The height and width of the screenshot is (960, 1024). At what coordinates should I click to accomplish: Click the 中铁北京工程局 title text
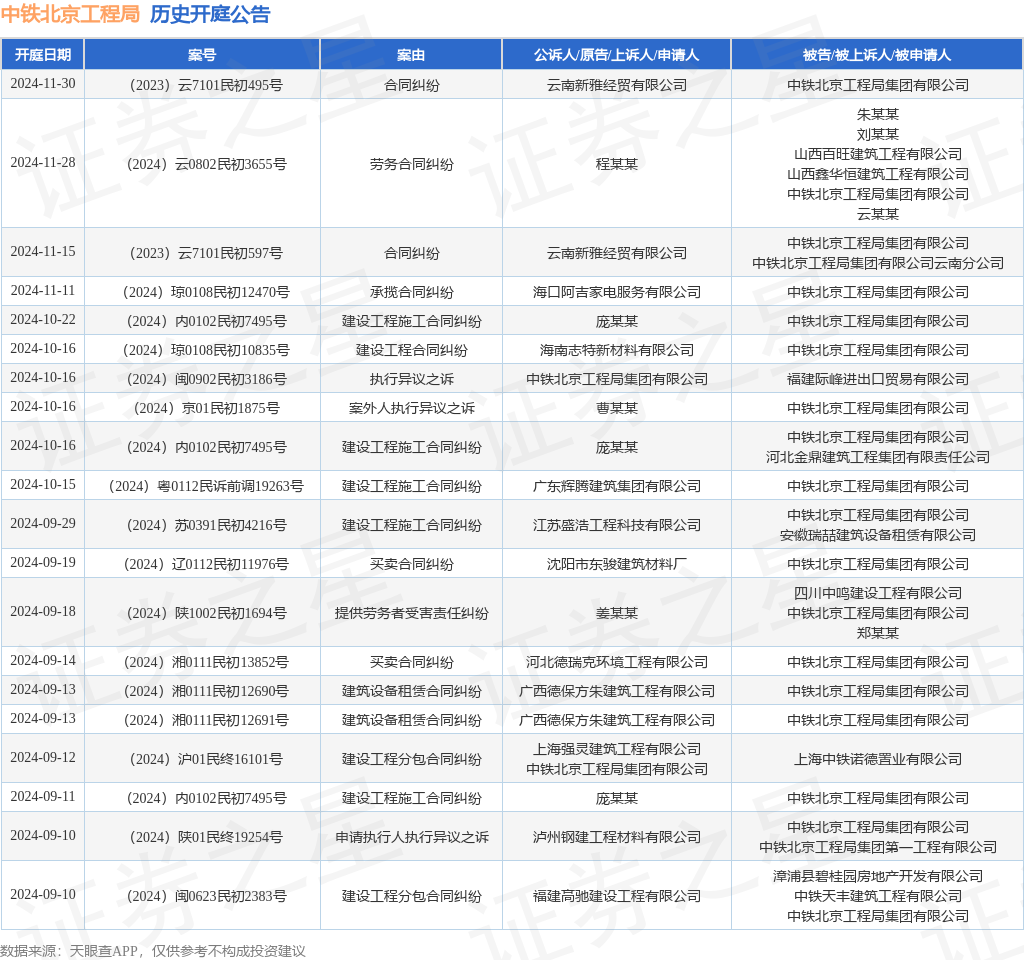[71, 14]
